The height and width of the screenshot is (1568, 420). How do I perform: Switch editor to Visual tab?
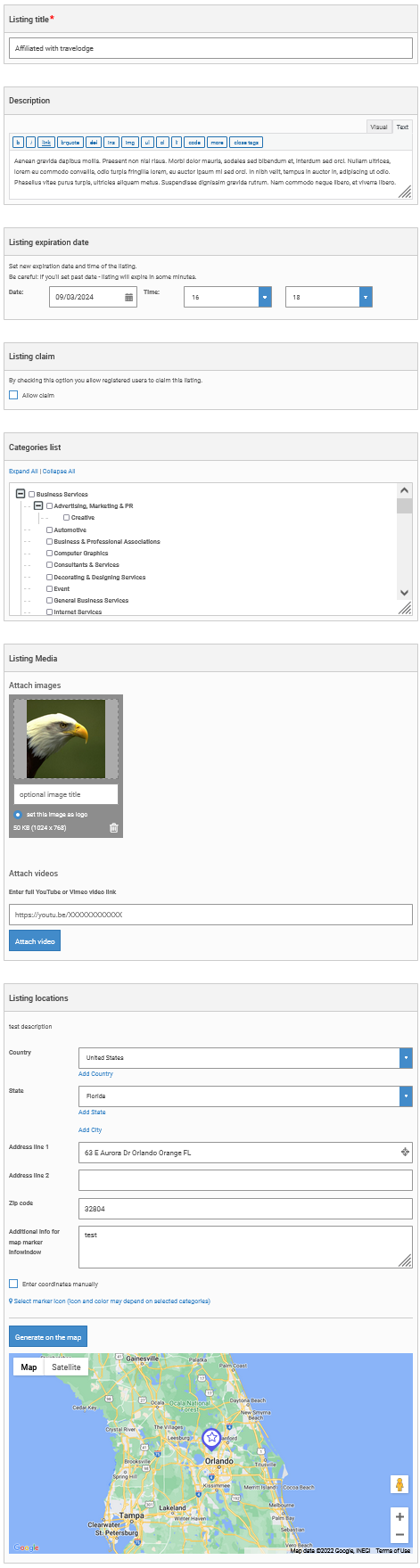tap(379, 127)
